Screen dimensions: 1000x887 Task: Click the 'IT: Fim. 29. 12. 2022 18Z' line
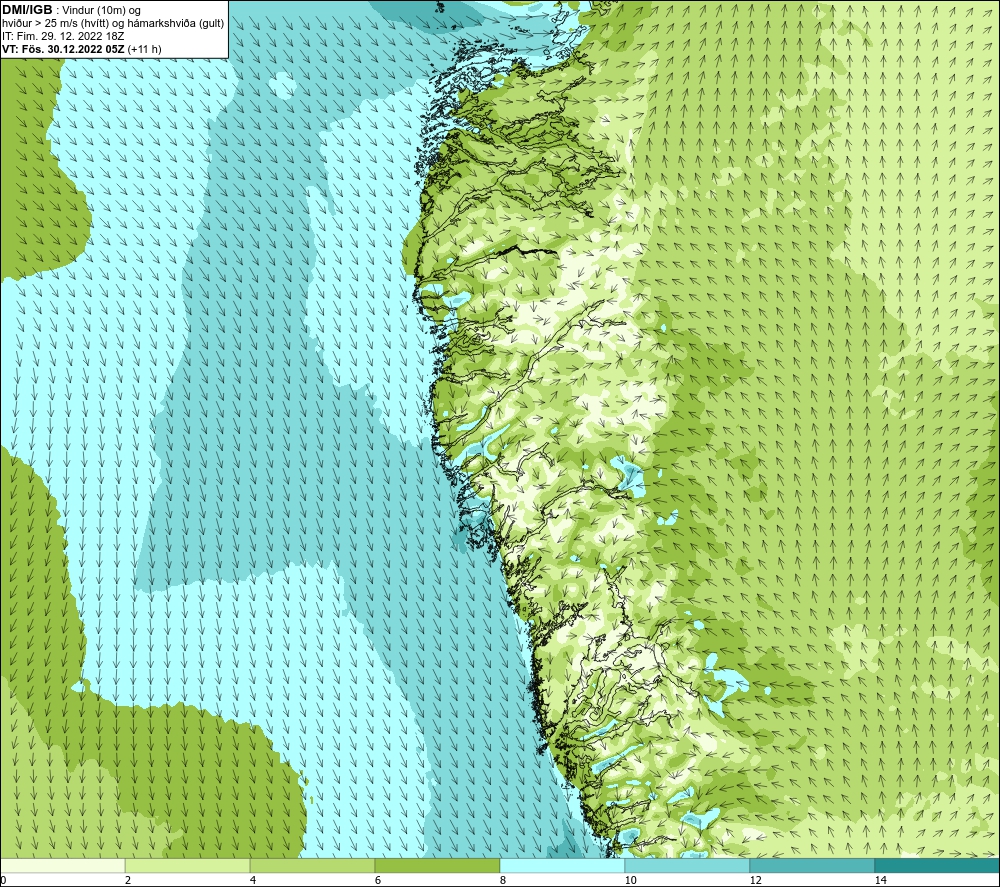tap(63, 36)
